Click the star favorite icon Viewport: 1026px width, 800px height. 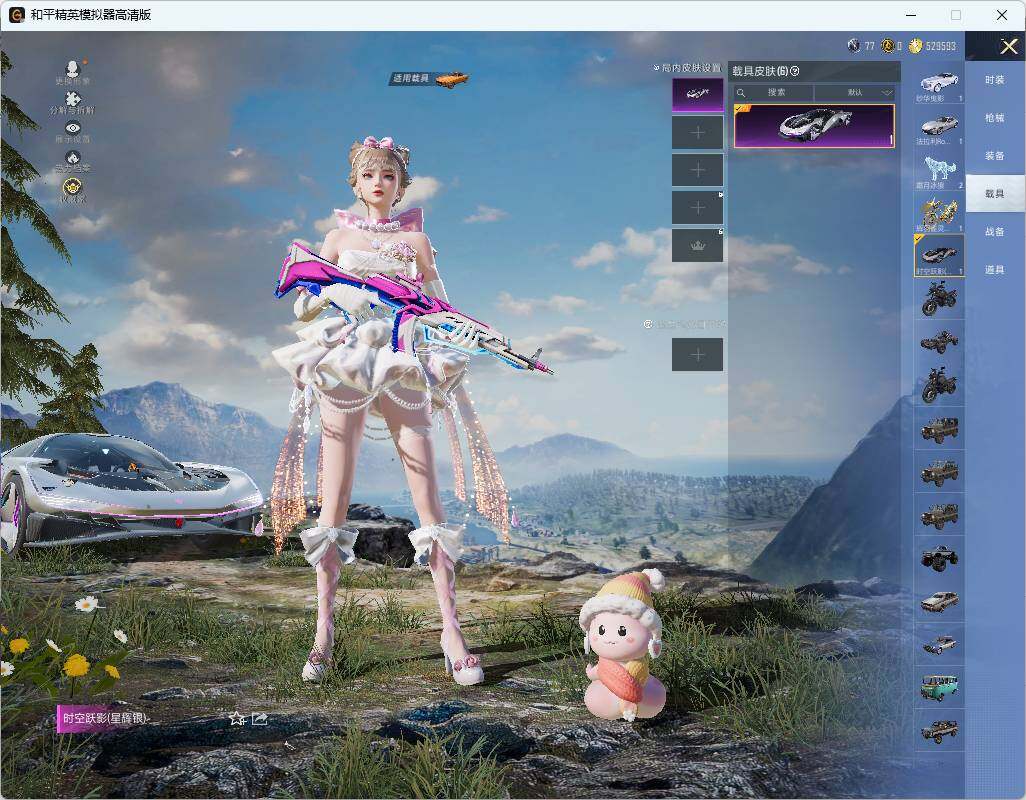237,719
